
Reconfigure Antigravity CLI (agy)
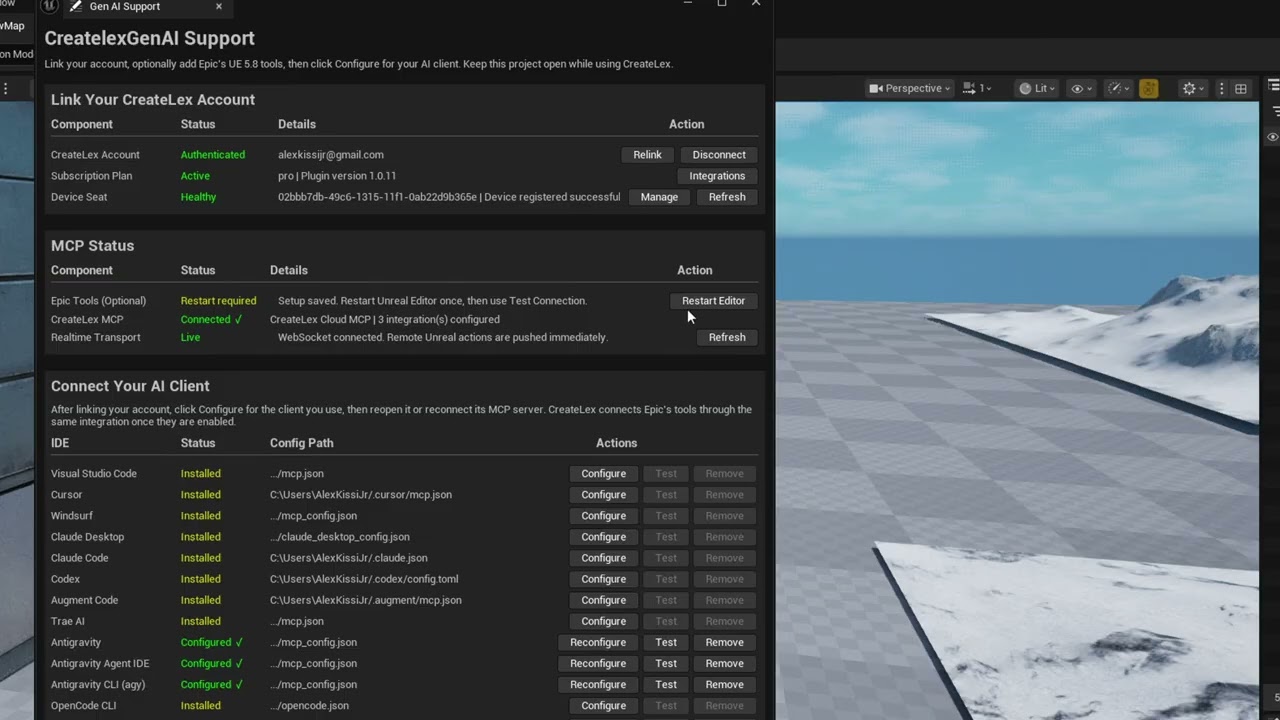click(x=598, y=685)
